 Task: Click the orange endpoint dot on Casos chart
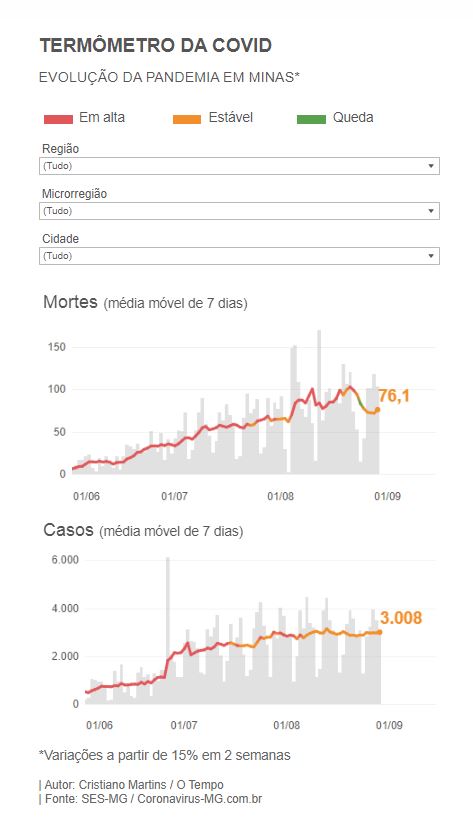379,632
